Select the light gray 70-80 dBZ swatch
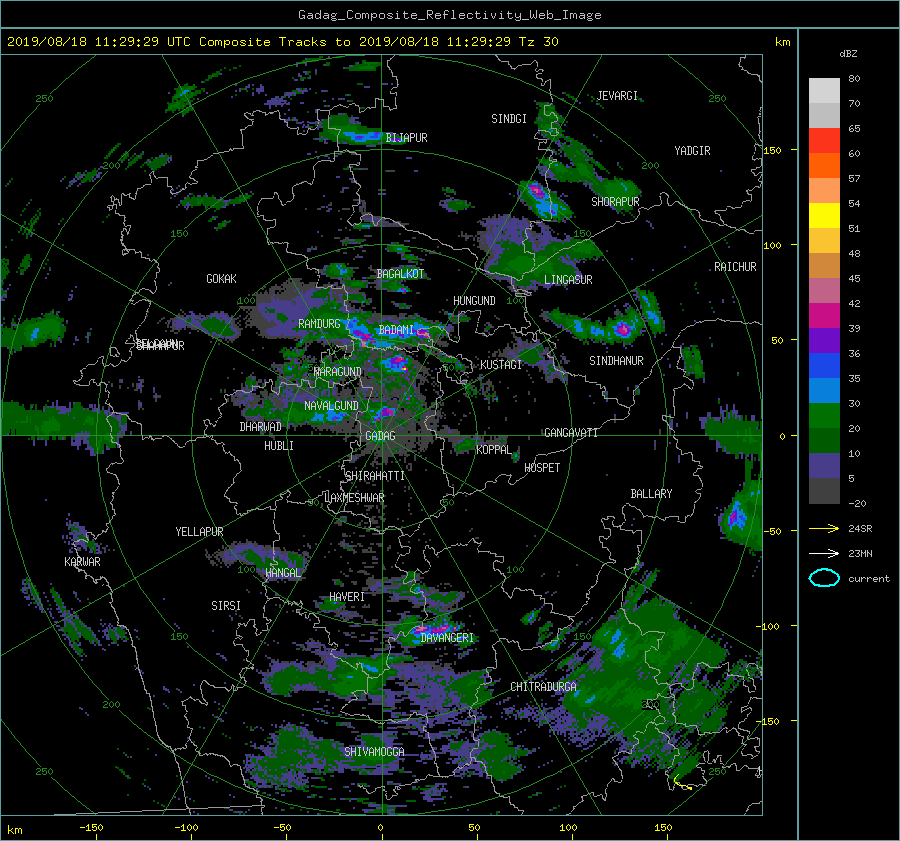 pyautogui.click(x=824, y=91)
